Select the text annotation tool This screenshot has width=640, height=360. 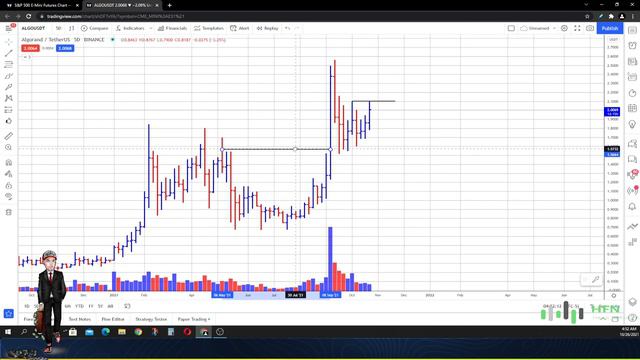click(x=9, y=87)
